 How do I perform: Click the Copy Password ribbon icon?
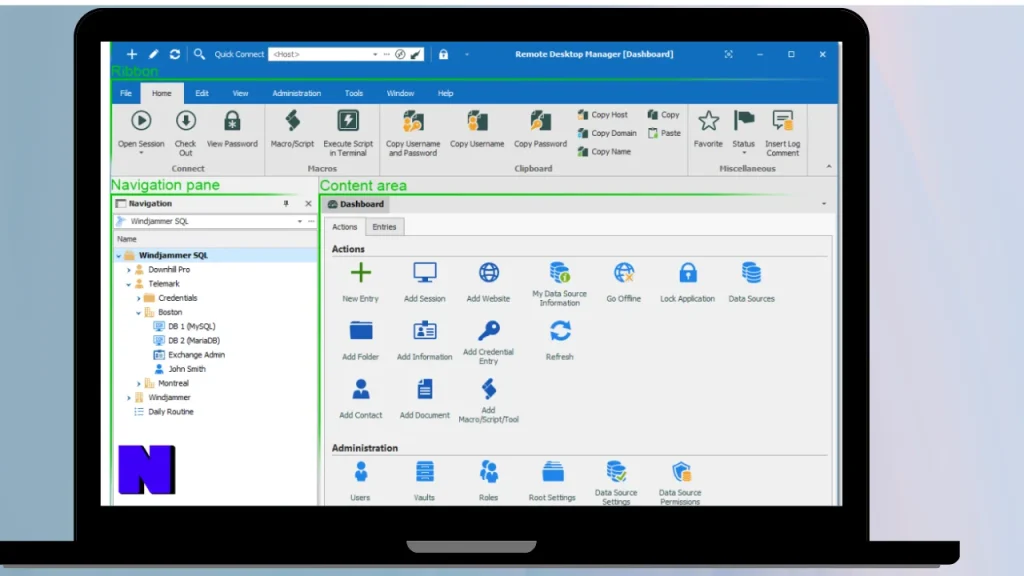[540, 121]
